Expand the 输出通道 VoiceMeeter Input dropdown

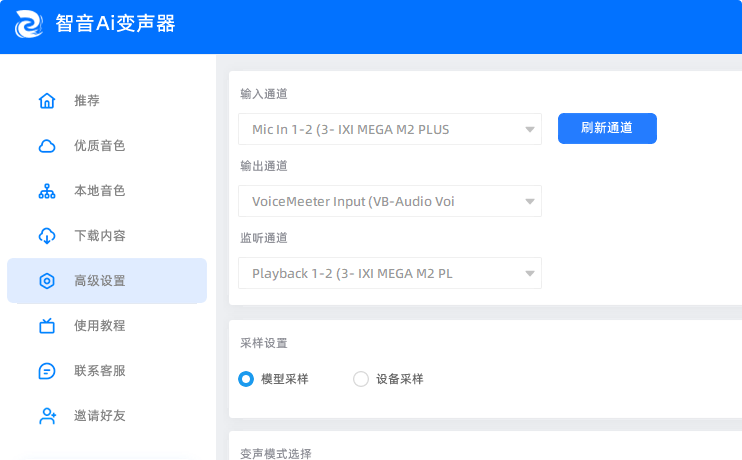390,201
